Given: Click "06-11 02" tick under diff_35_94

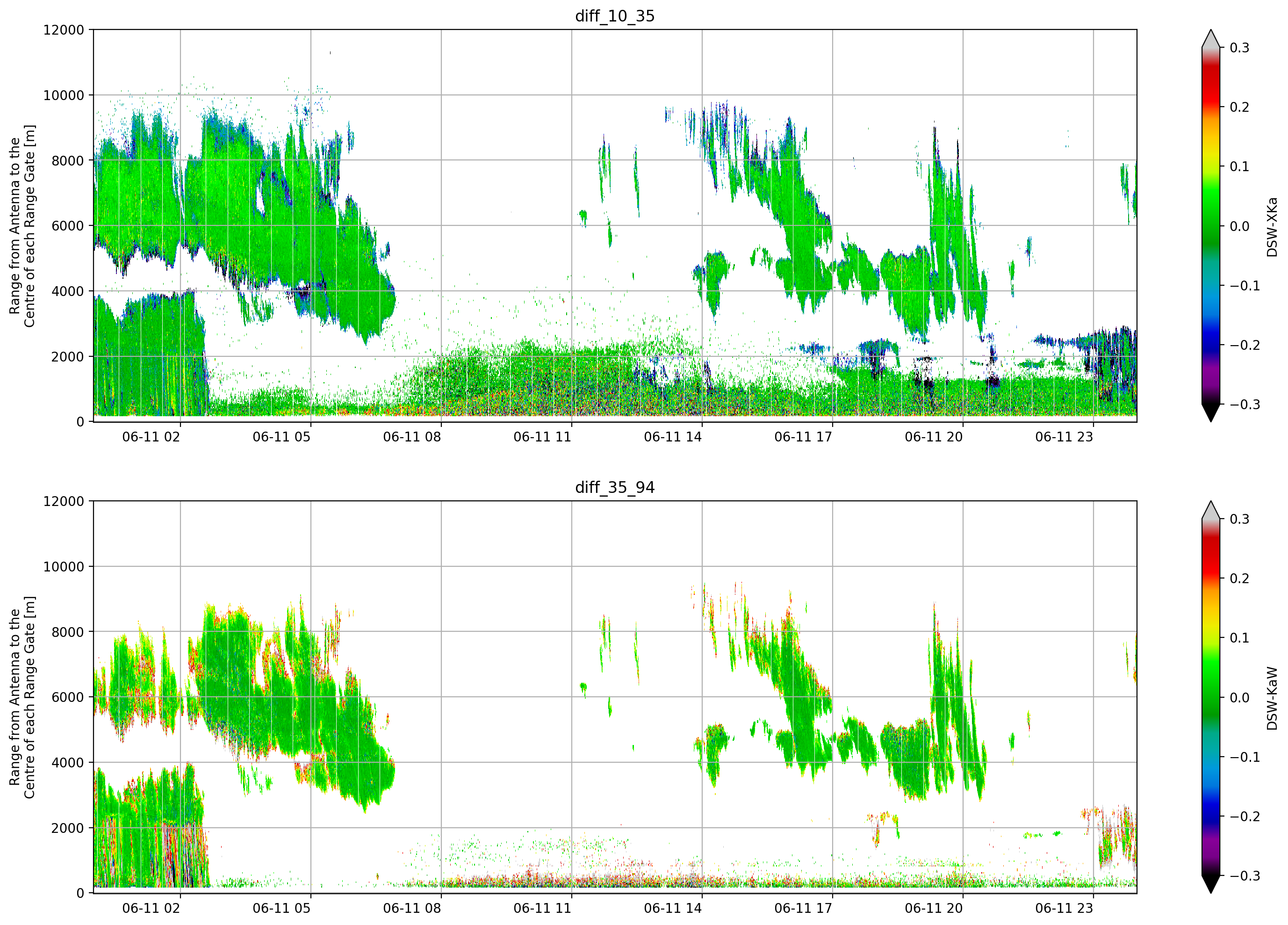Looking at the screenshot, I should [x=151, y=908].
